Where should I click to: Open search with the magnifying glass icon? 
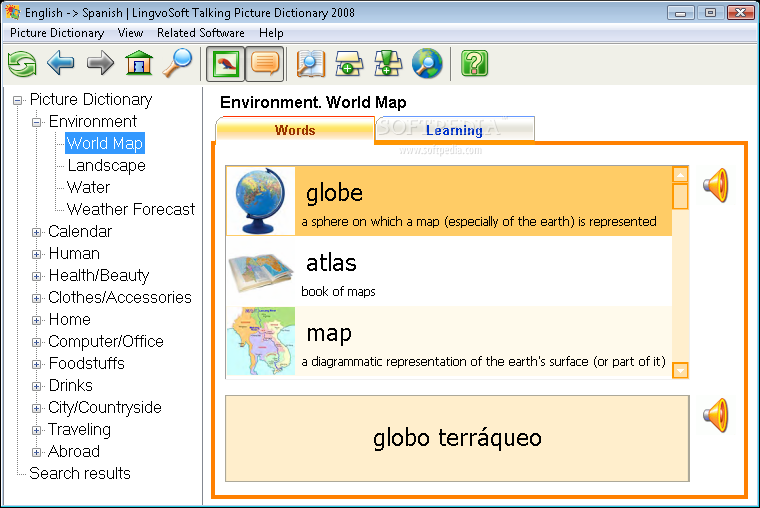tap(177, 63)
